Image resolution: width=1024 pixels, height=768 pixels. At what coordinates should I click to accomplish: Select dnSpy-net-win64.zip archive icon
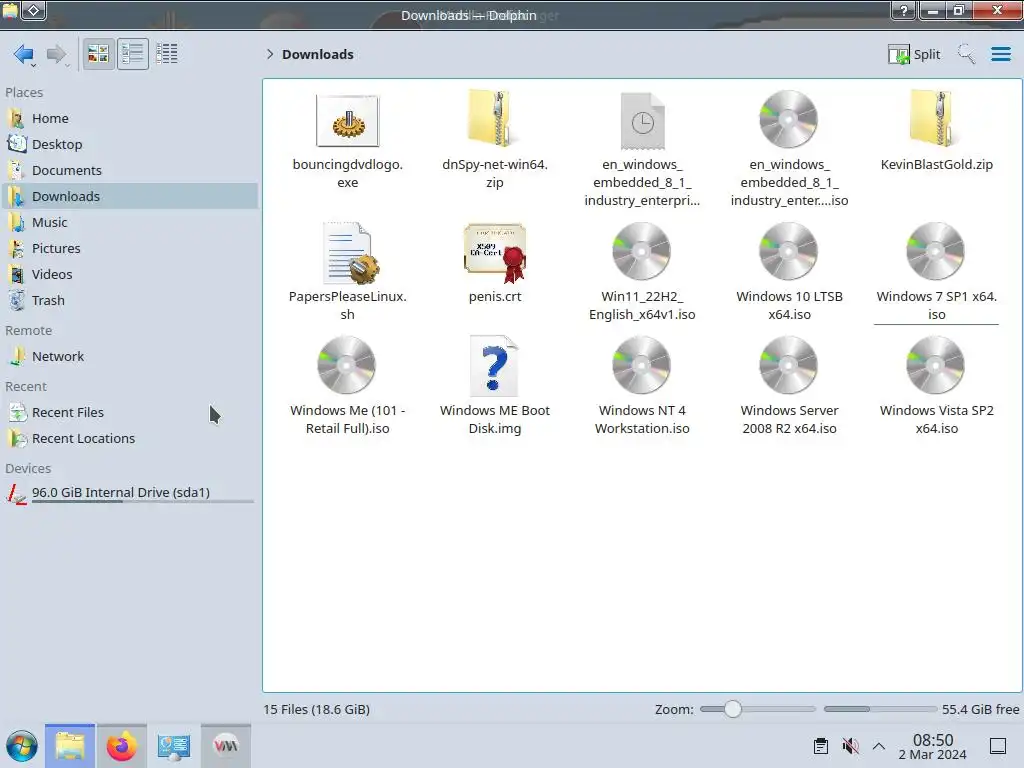tap(494, 119)
